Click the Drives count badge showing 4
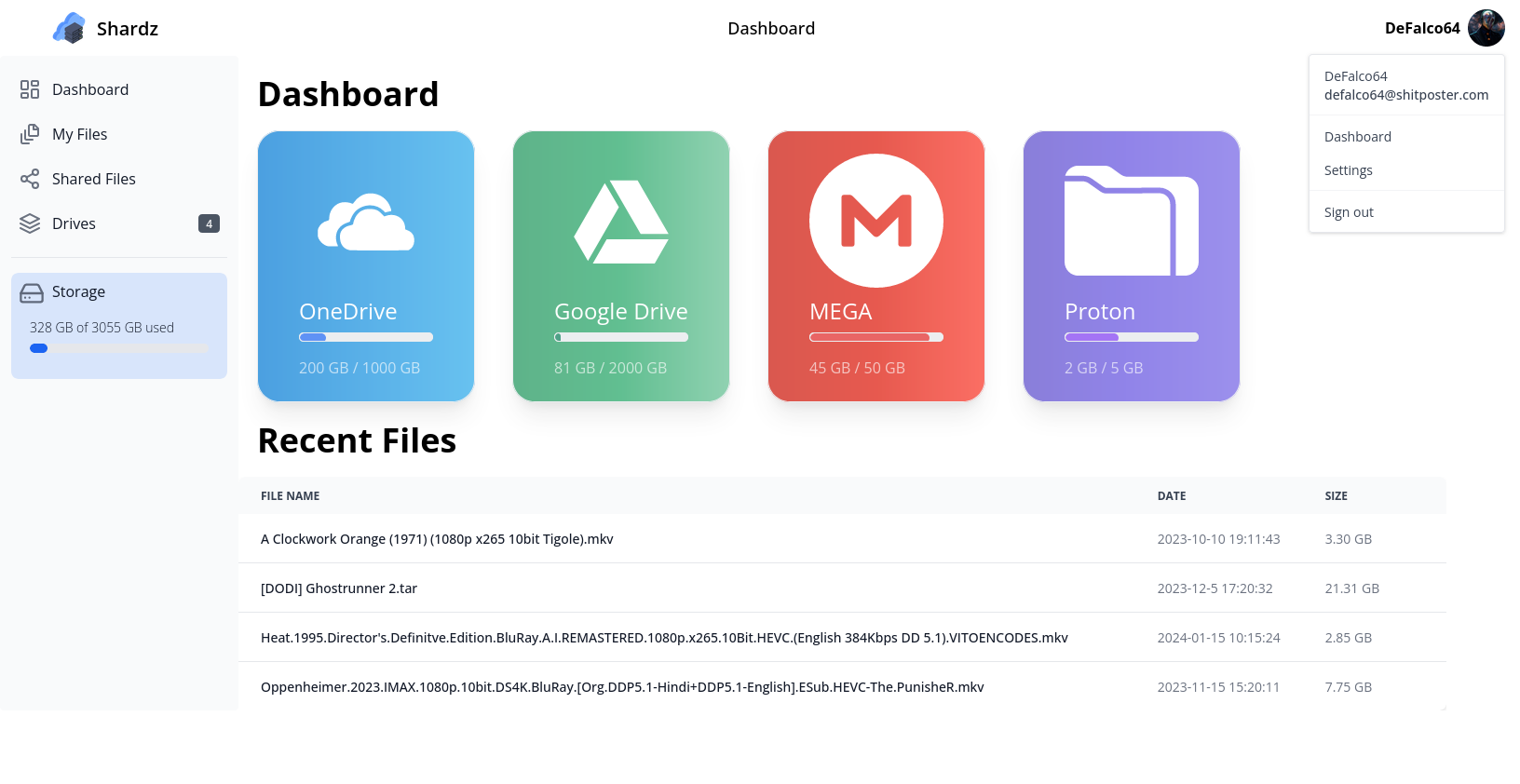Screen dimensions: 1520x784 [209, 223]
